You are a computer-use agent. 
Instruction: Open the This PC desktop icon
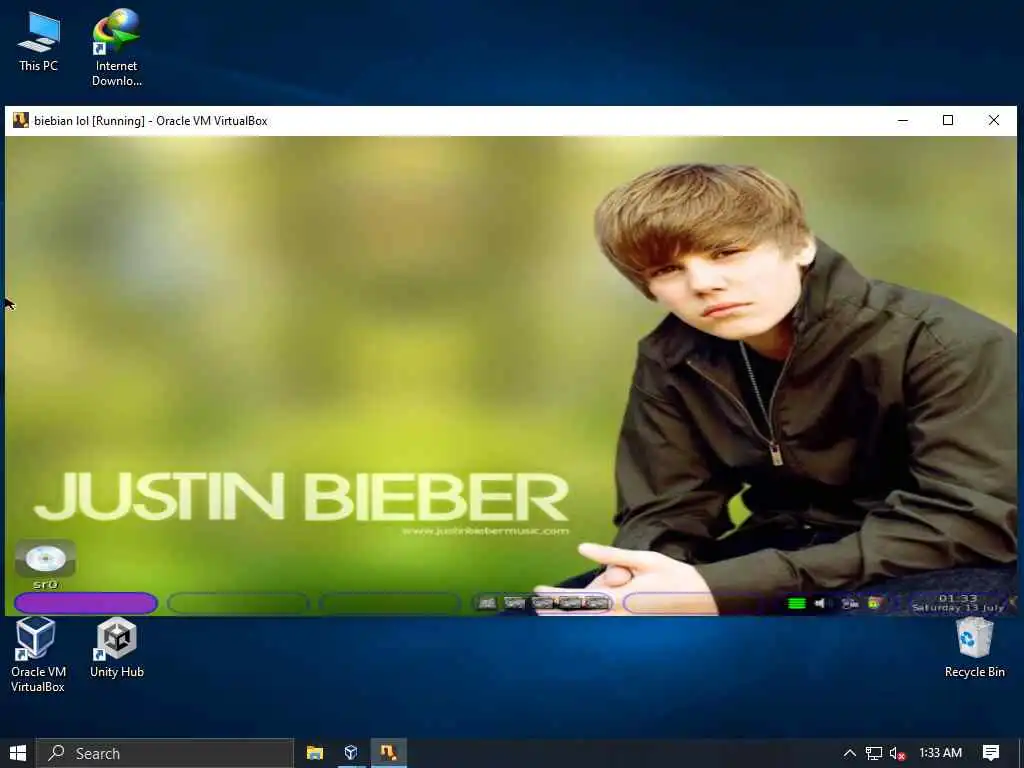[x=38, y=41]
